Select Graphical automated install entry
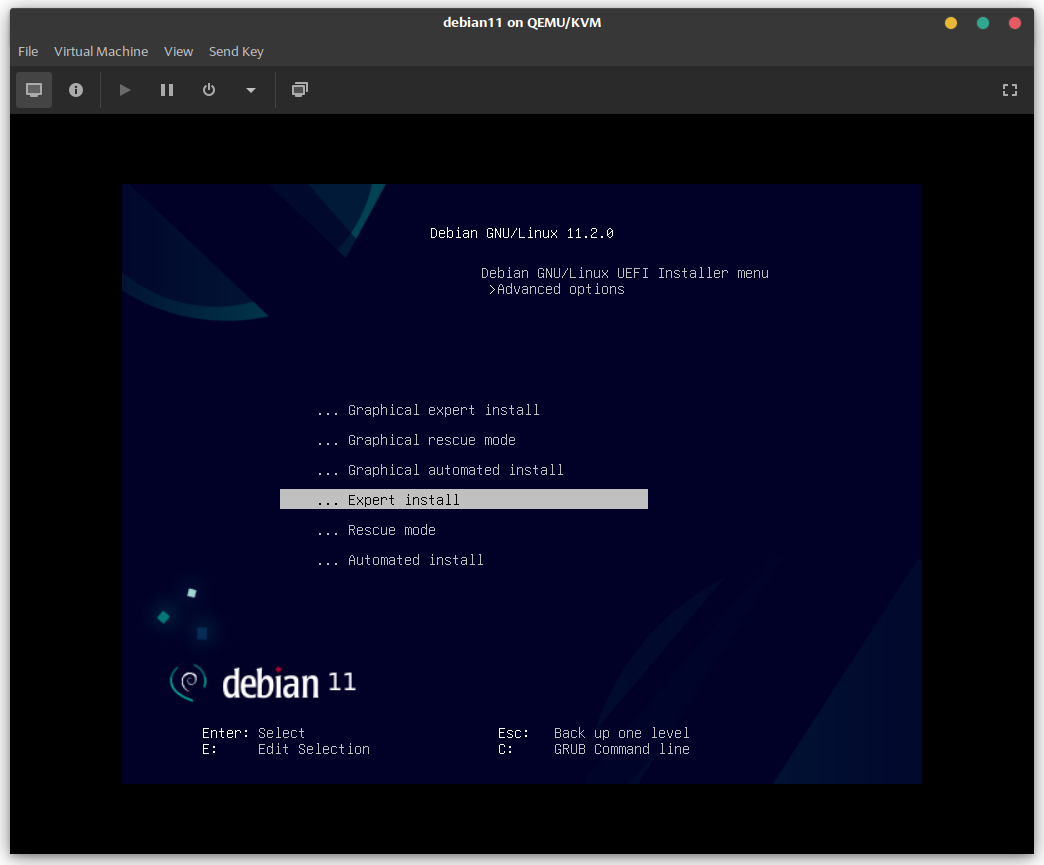The width and height of the screenshot is (1044, 865). pyautogui.click(x=455, y=470)
